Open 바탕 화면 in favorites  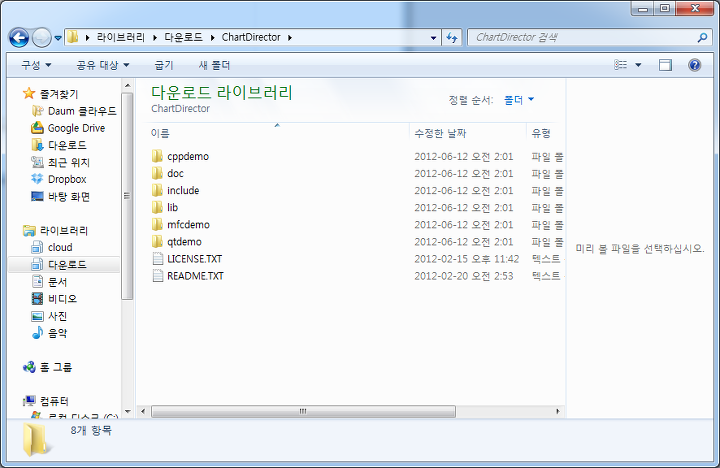point(60,197)
